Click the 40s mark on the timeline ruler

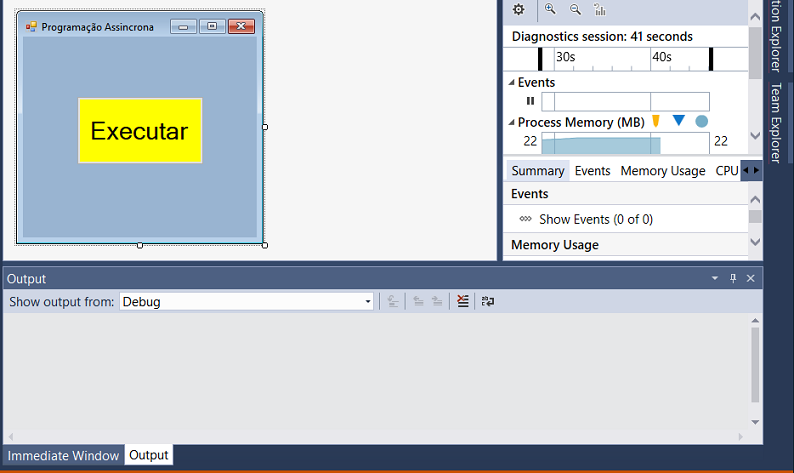661,57
